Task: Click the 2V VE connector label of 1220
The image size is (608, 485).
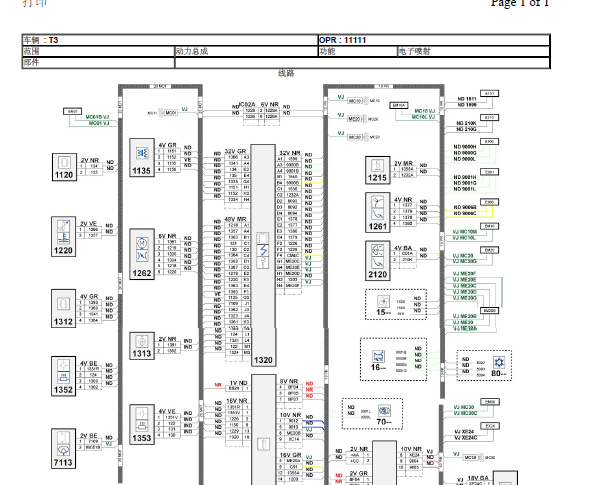Action: [88, 224]
